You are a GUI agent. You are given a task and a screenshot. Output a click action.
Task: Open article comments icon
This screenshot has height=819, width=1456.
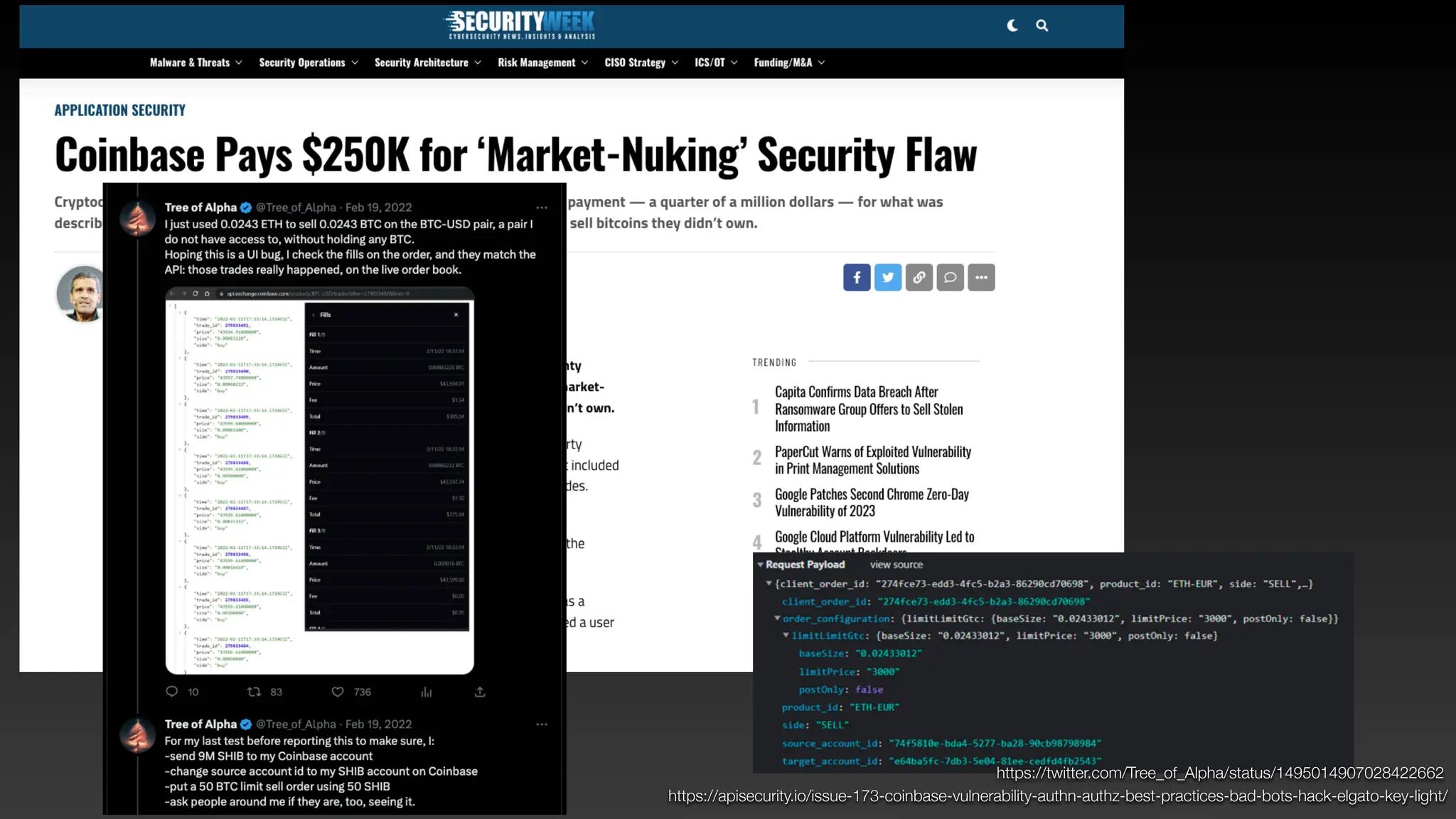pyautogui.click(x=950, y=277)
